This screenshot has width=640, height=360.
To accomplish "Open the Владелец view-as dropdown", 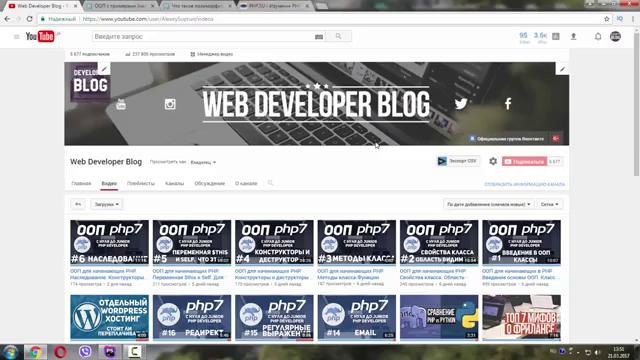I will click(x=203, y=162).
